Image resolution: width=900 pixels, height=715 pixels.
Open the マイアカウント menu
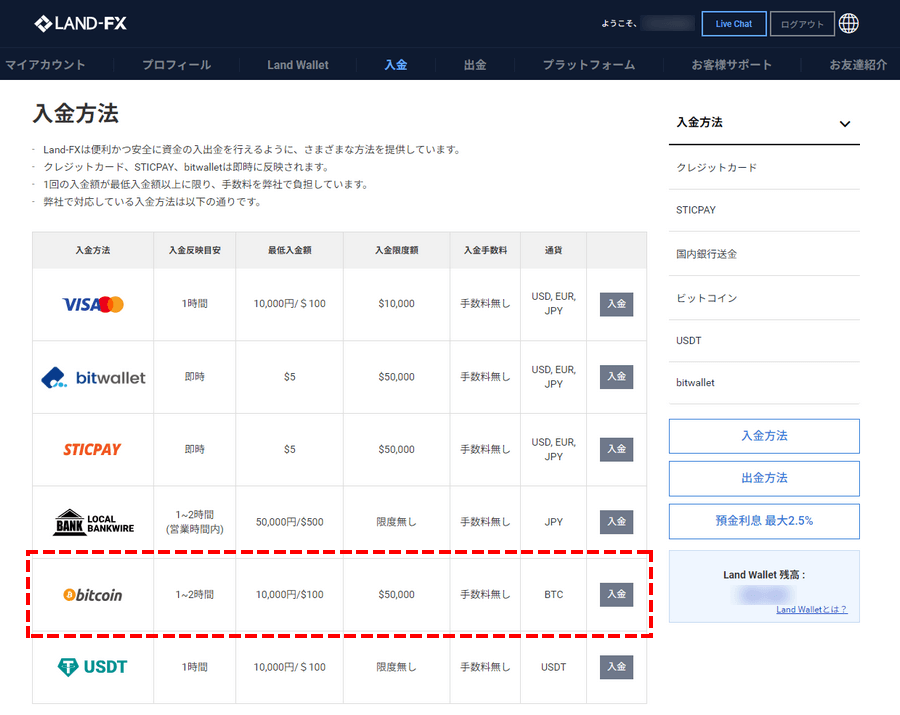click(45, 65)
